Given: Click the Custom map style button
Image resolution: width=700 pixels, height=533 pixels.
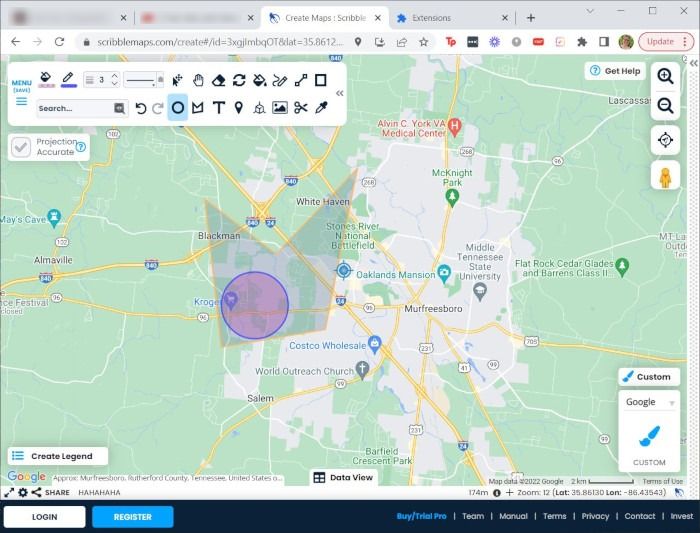Looking at the screenshot, I should (649, 377).
